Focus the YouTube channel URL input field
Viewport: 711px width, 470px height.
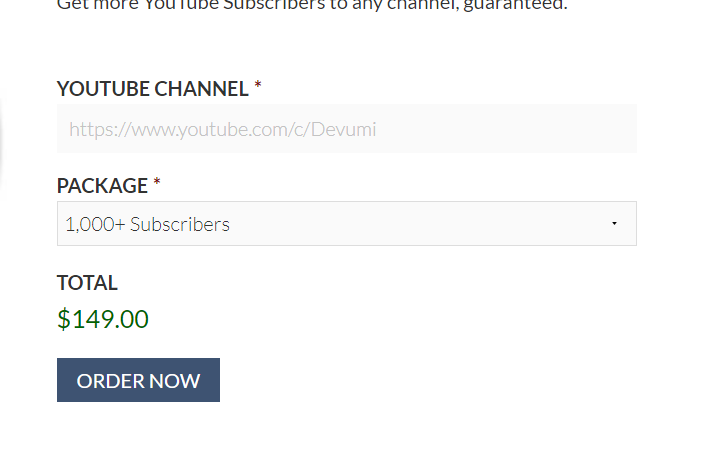(347, 129)
